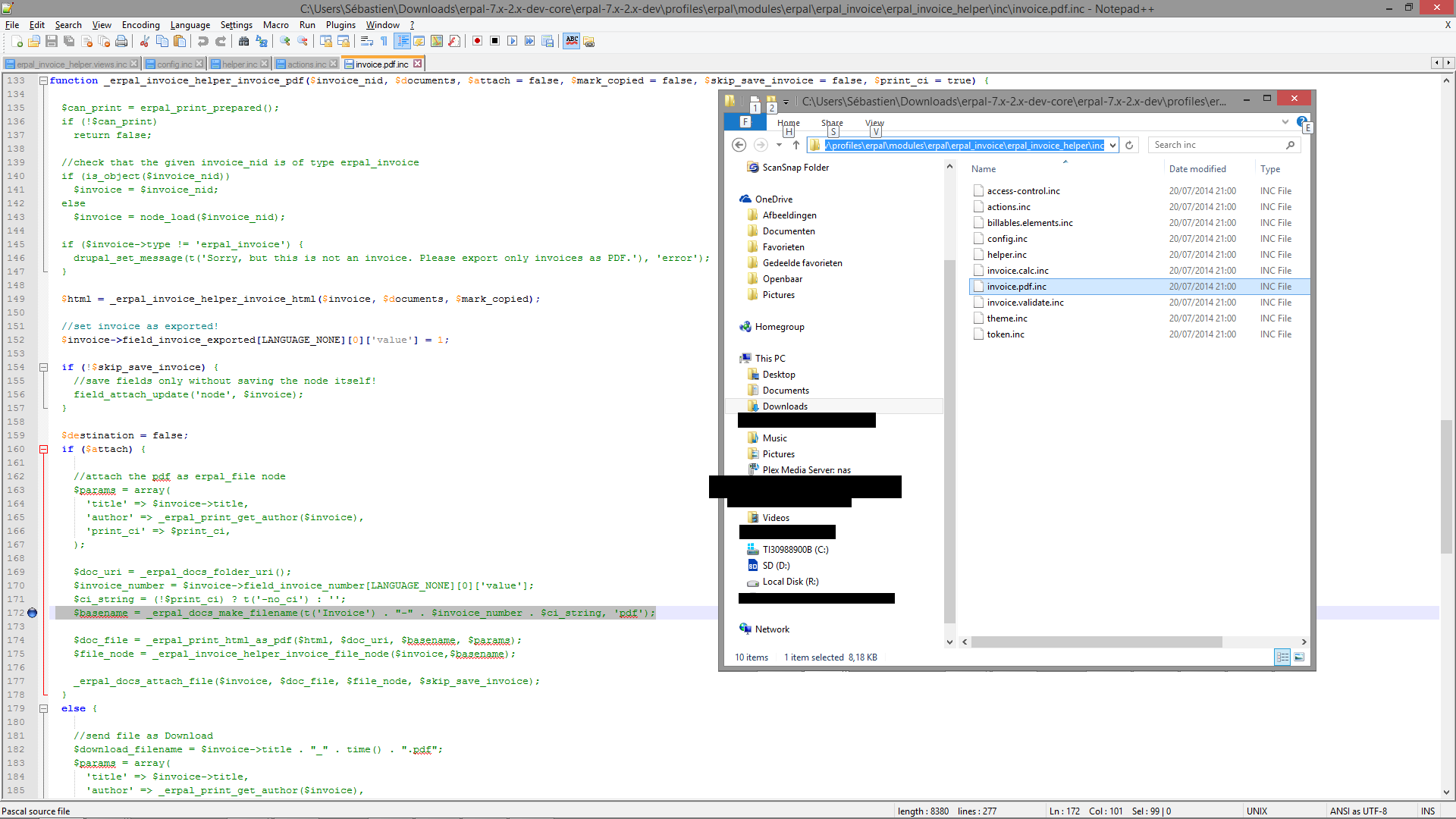Toggle indent guide display in toolbar
This screenshot has width=1456, height=819.
(x=402, y=41)
